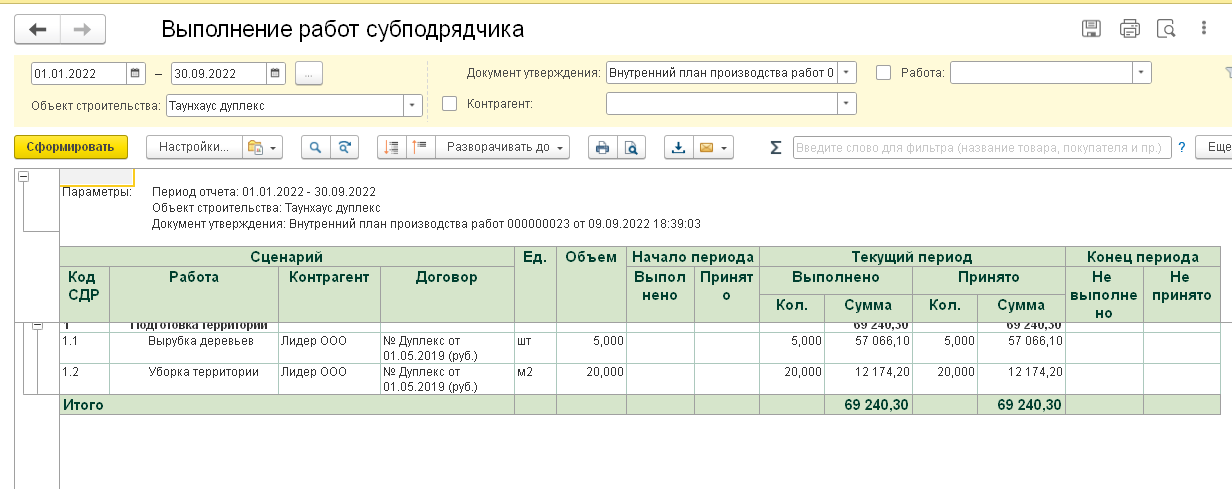The height and width of the screenshot is (489, 1232).
Task: Click the sigma sum icon
Action: point(776,148)
